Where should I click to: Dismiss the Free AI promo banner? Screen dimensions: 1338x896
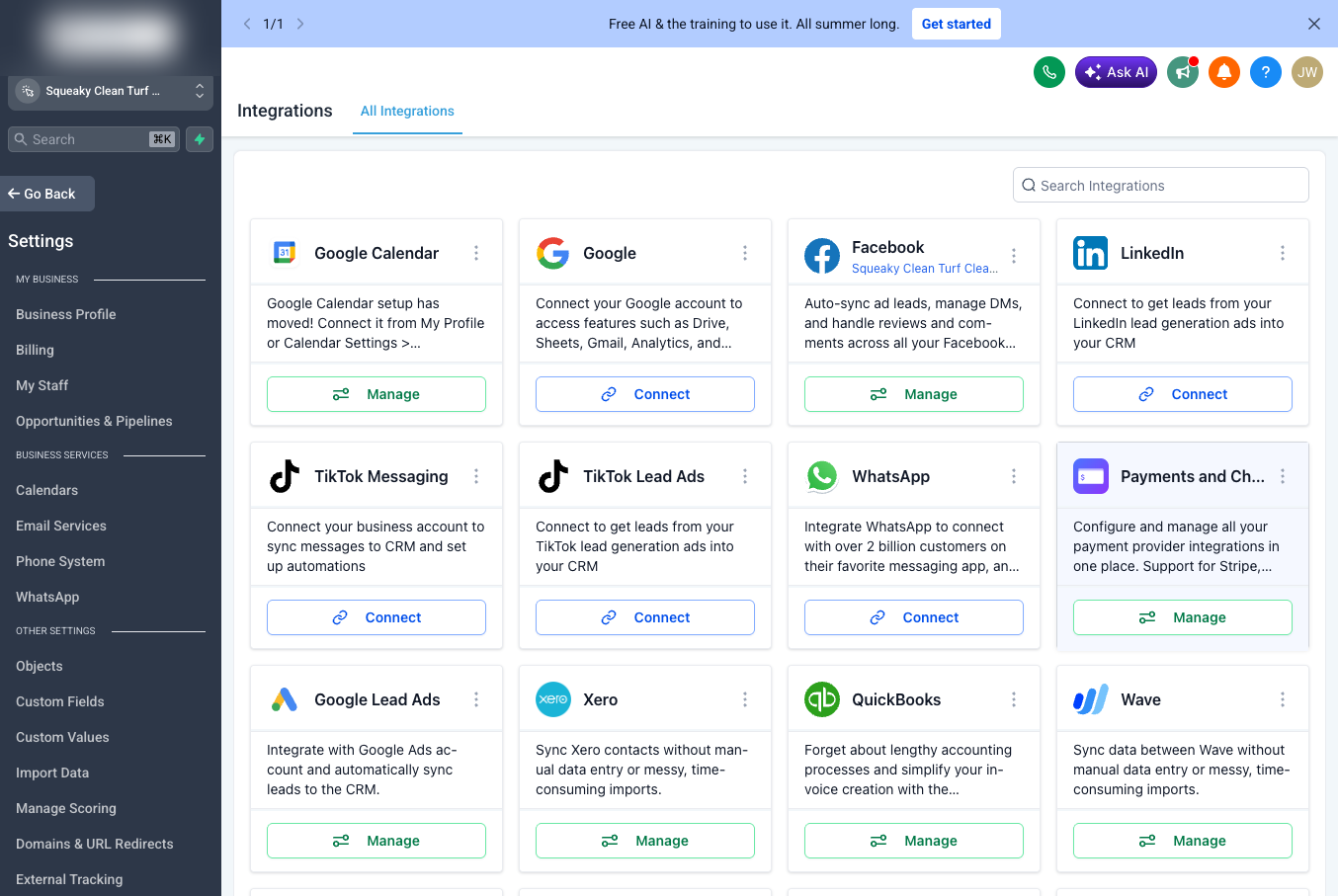click(1314, 24)
